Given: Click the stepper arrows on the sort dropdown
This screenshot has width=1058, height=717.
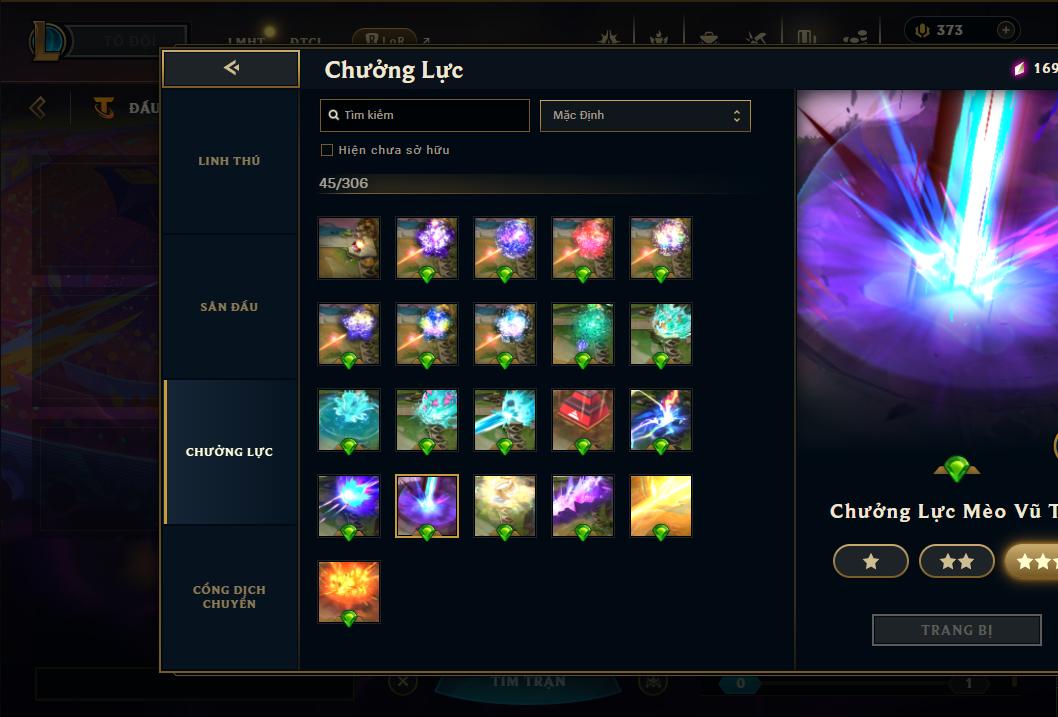Looking at the screenshot, I should point(737,116).
